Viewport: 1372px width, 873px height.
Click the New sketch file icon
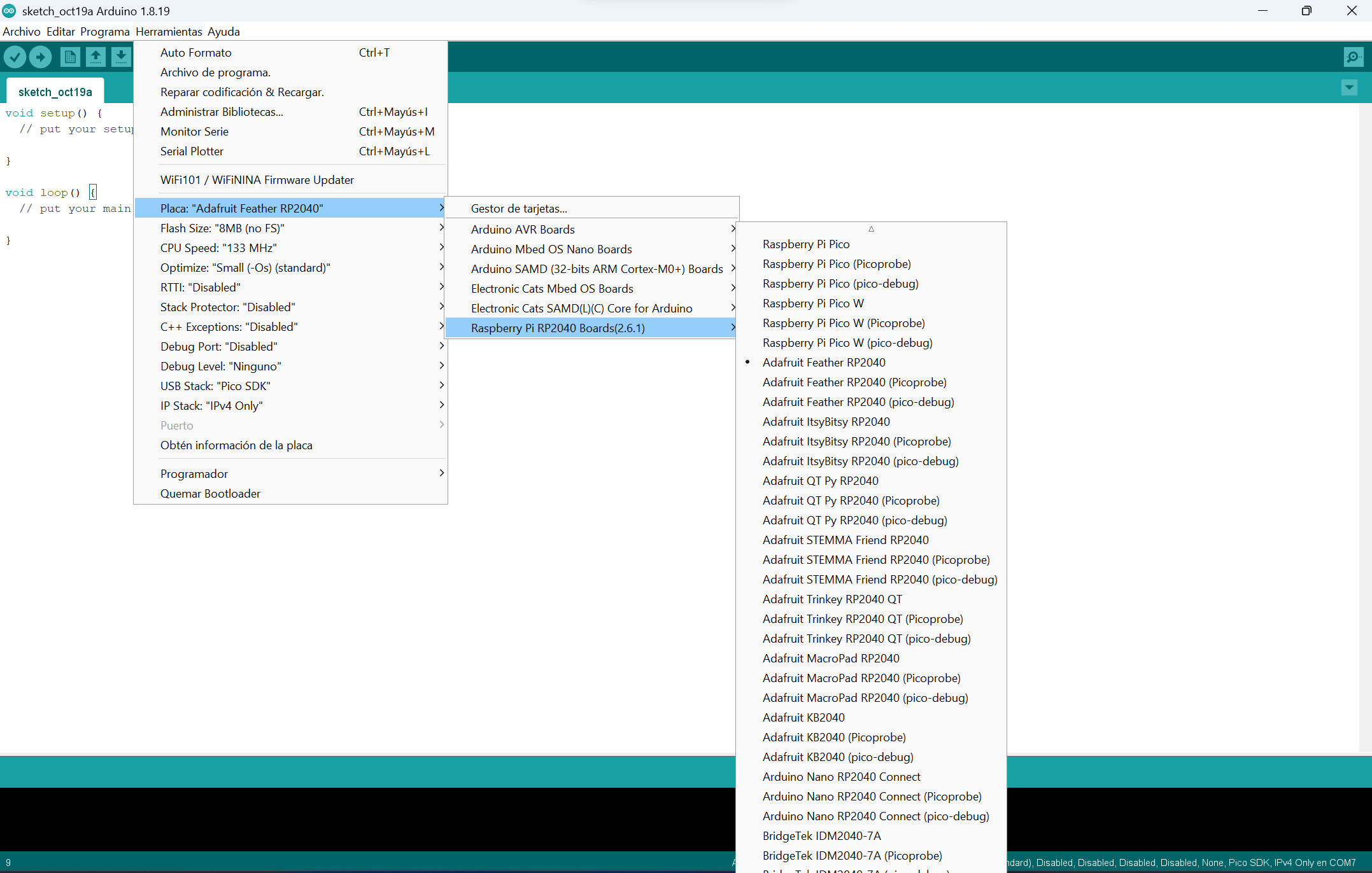pyautogui.click(x=70, y=57)
